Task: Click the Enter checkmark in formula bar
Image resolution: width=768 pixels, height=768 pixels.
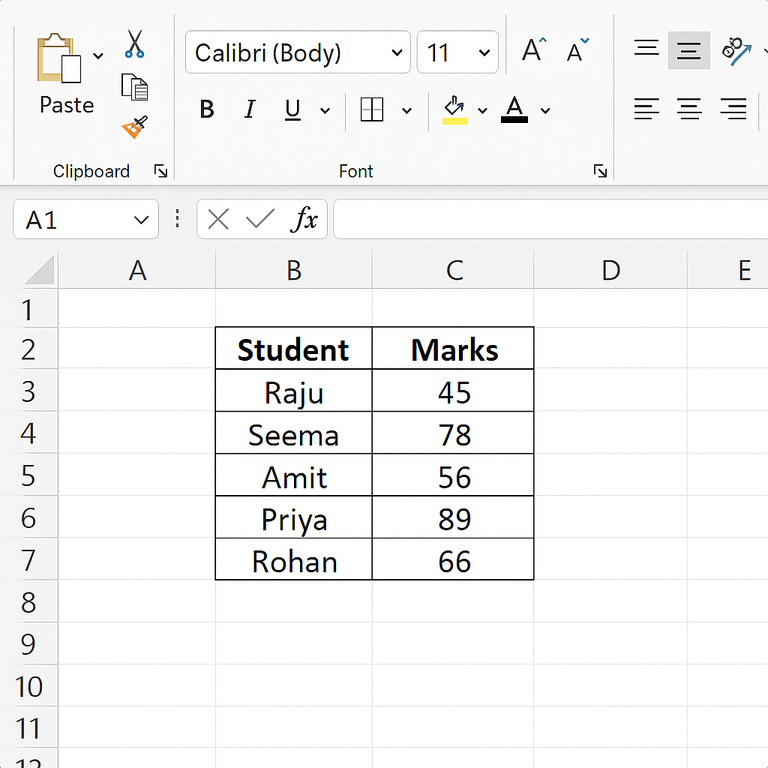Action: point(260,218)
